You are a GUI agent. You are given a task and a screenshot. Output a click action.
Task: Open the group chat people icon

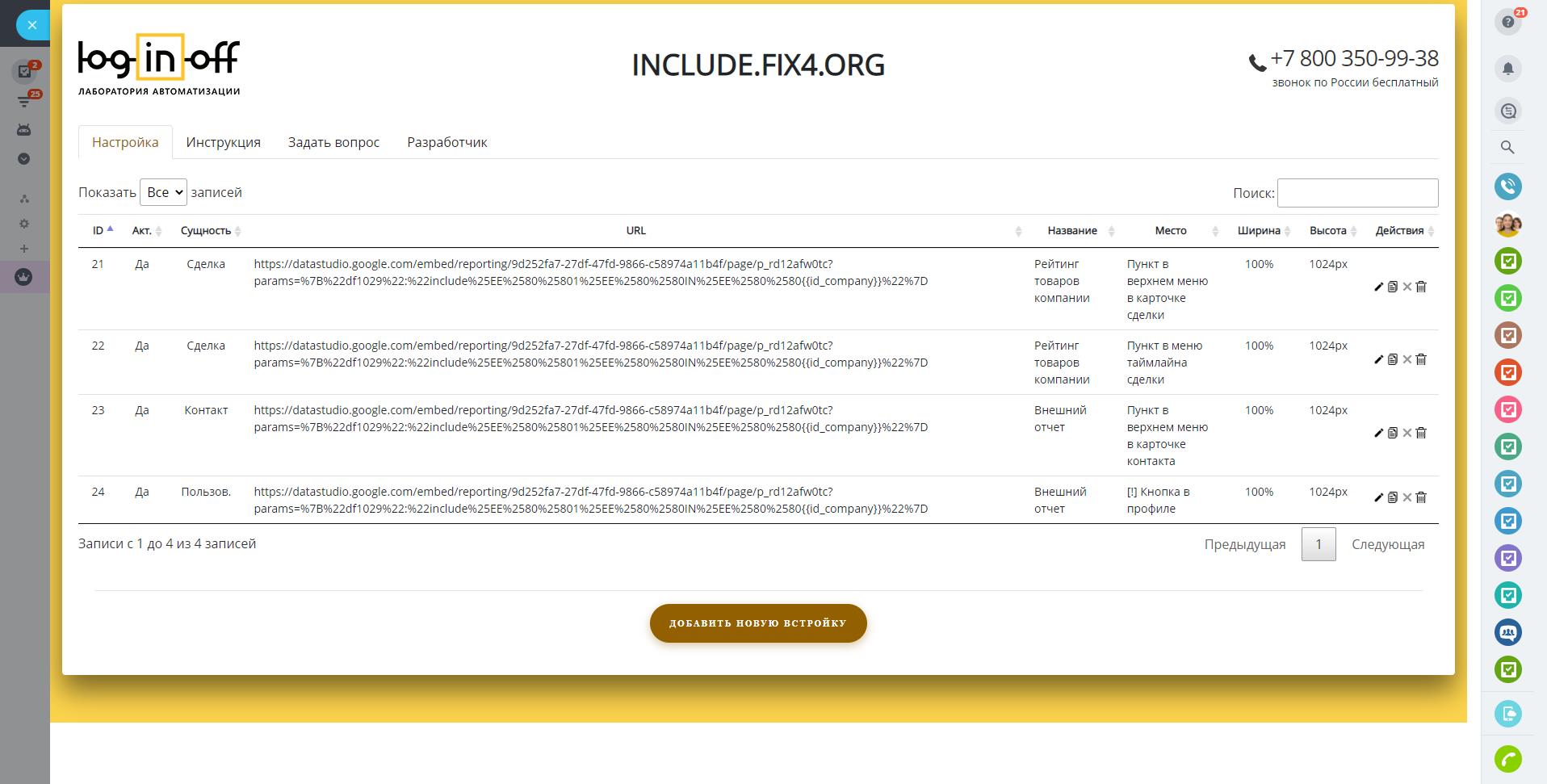1508,632
